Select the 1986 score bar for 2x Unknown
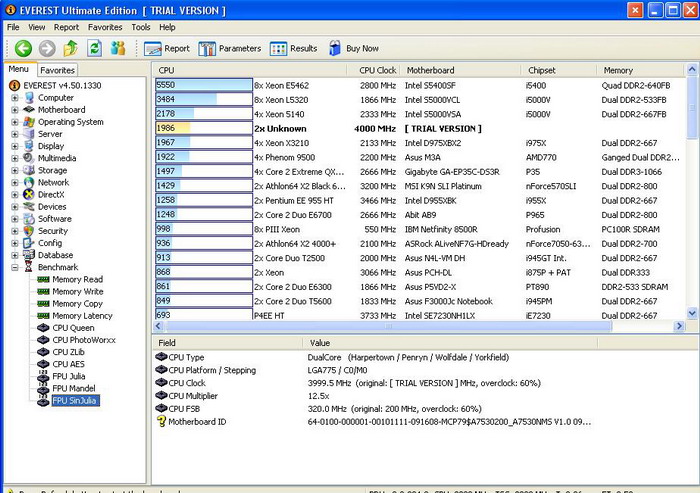Image resolution: width=700 pixels, height=493 pixels. pos(204,129)
